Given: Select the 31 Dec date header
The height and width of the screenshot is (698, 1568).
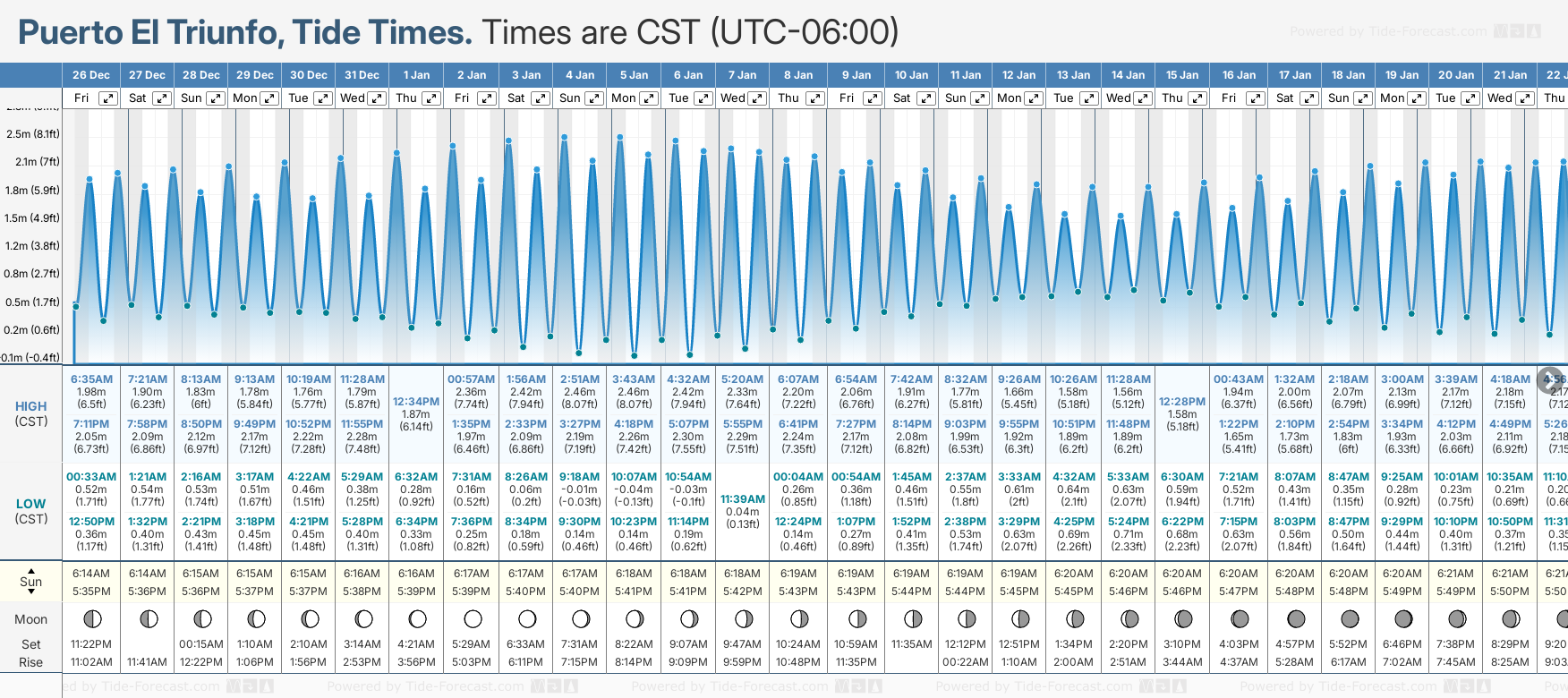Looking at the screenshot, I should tap(362, 75).
